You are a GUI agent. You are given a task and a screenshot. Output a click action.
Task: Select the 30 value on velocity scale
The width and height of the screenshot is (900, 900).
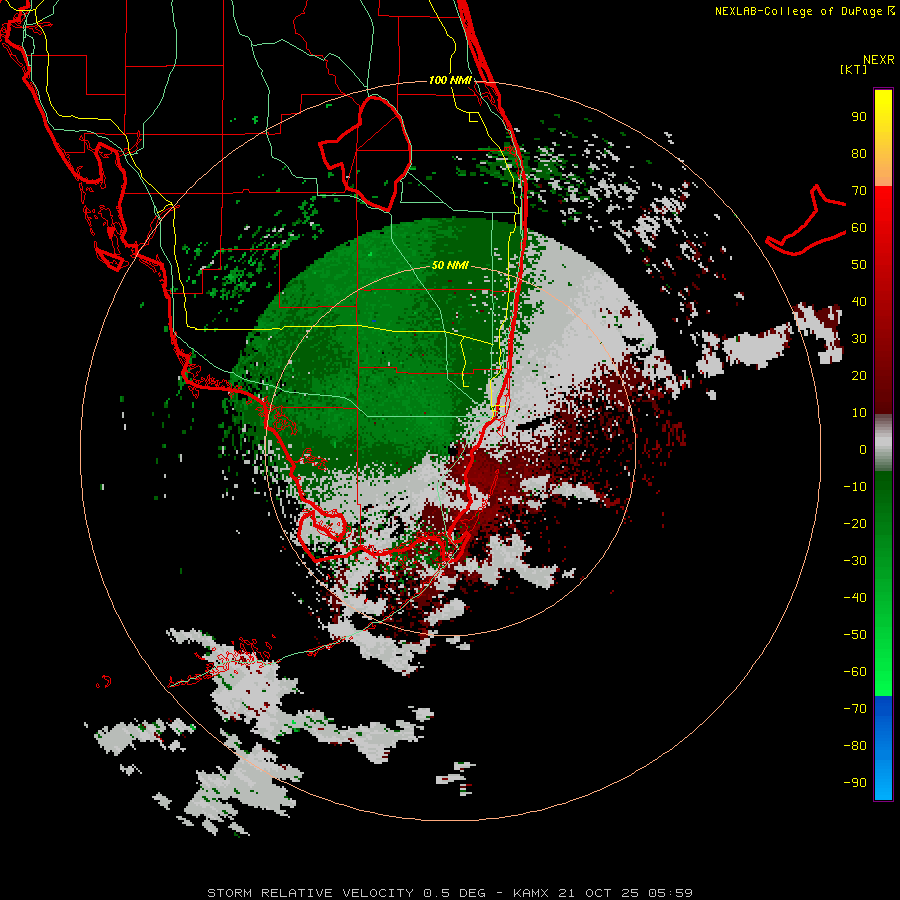(x=859, y=339)
